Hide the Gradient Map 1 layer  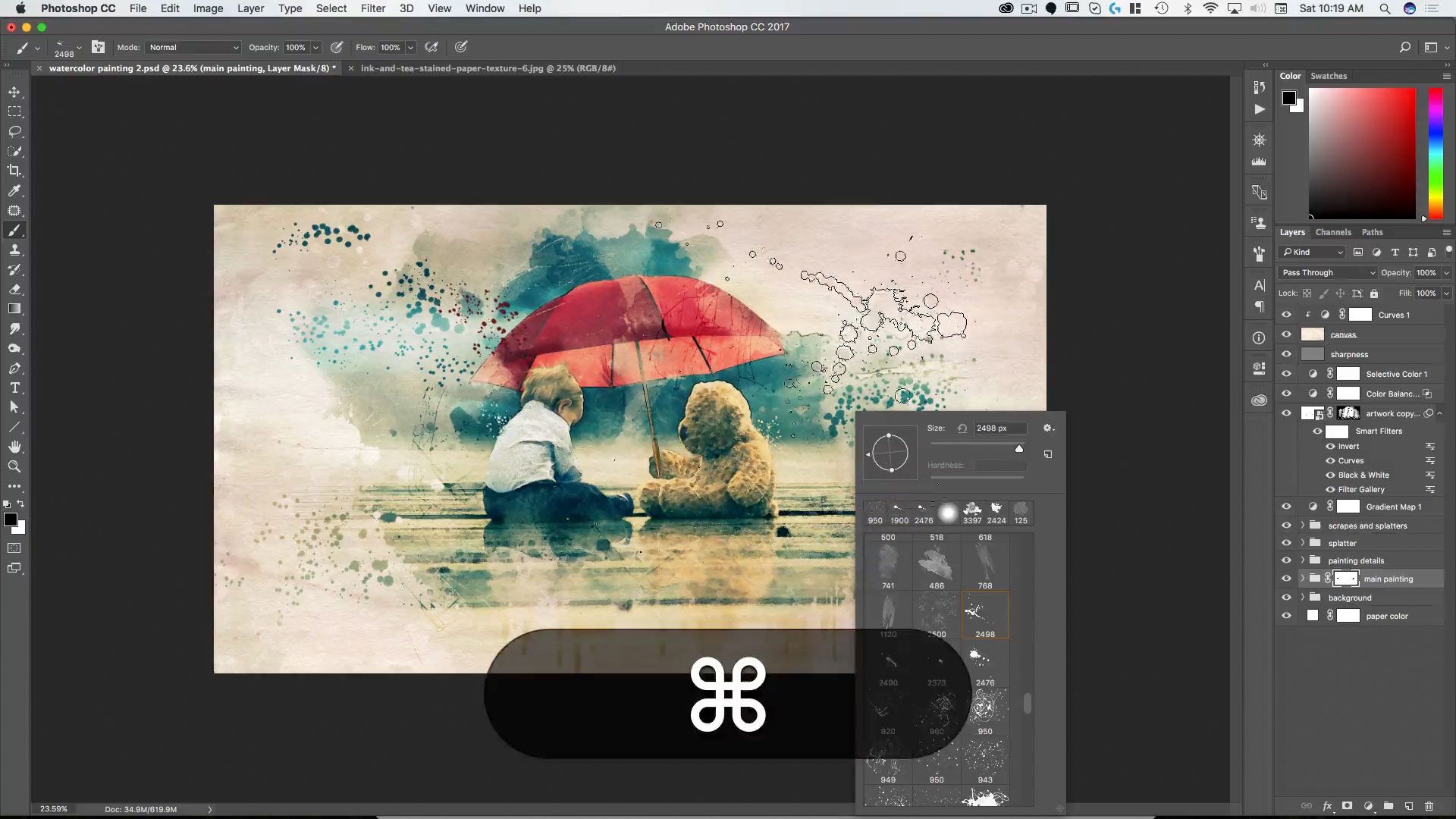1286,507
